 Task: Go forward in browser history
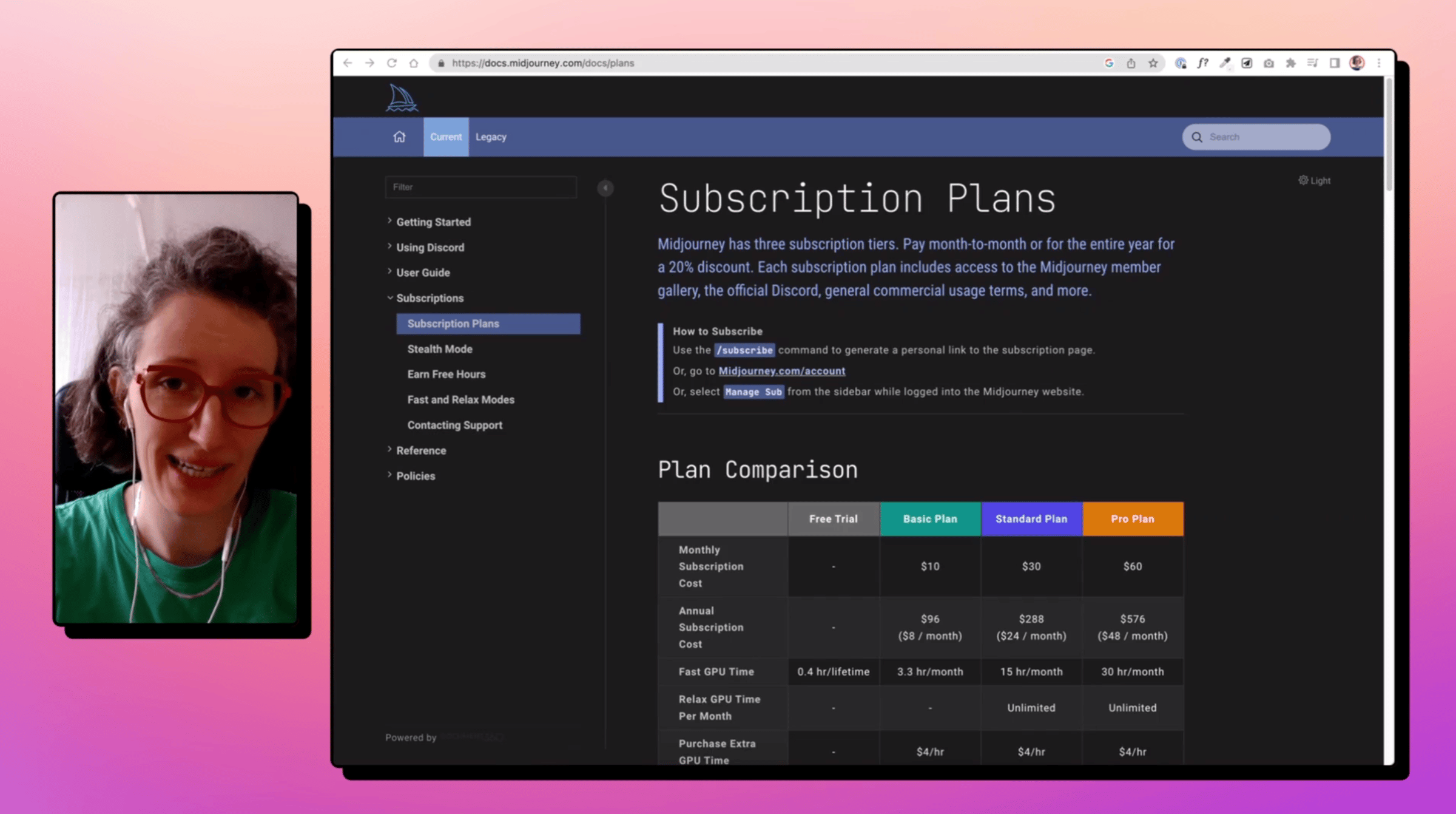point(369,63)
